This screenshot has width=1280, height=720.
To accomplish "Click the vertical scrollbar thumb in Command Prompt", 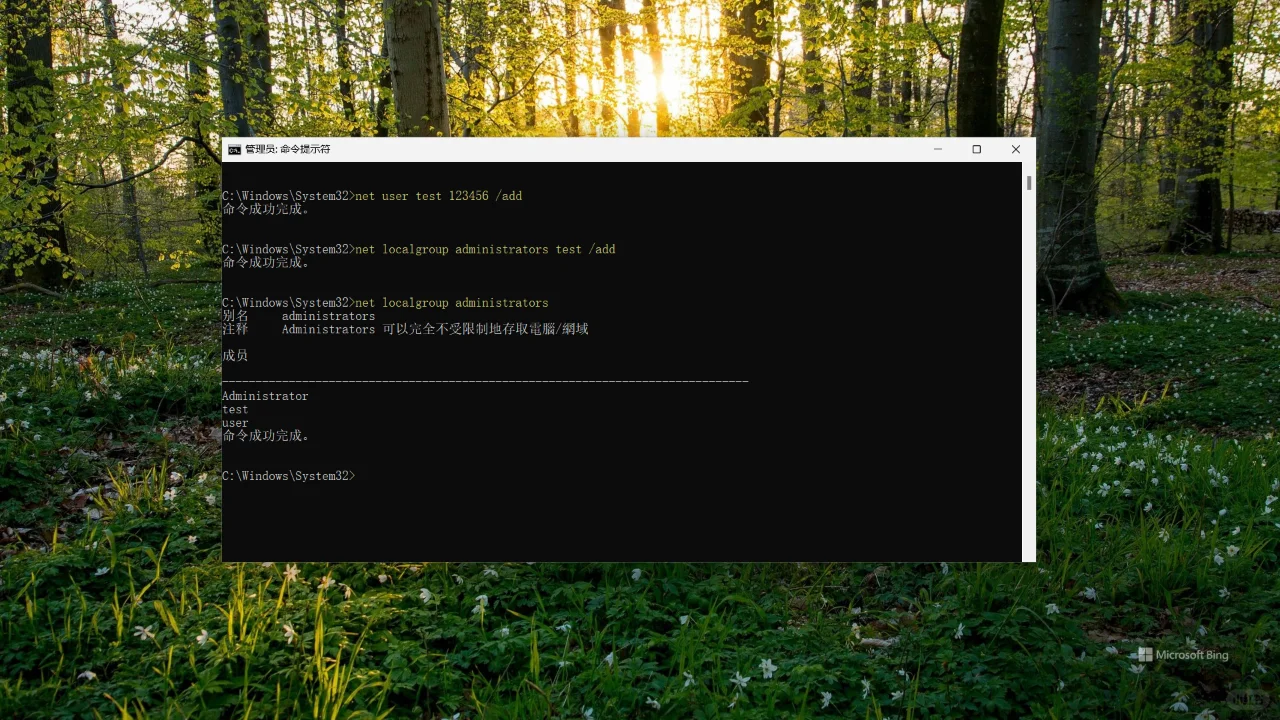I will pos(1029,182).
